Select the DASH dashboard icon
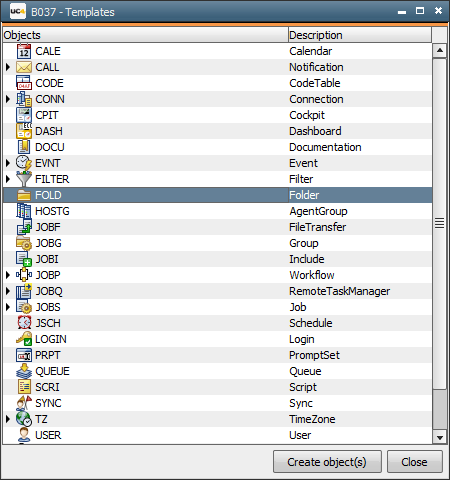 (x=24, y=131)
